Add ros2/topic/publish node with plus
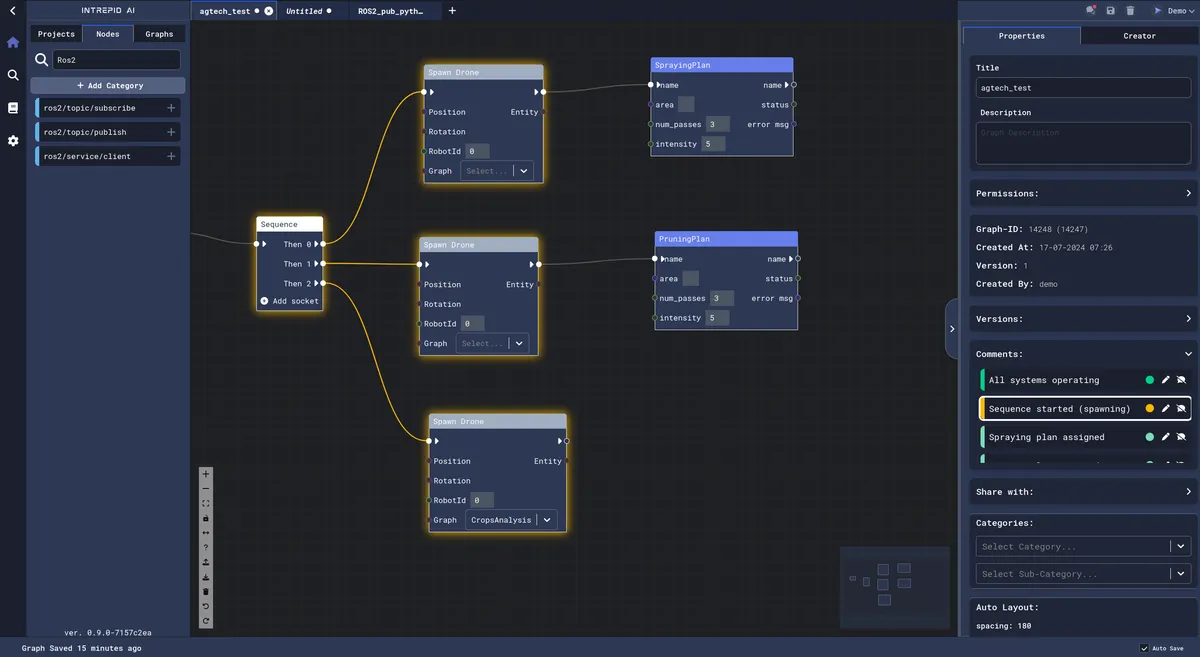 [x=171, y=132]
